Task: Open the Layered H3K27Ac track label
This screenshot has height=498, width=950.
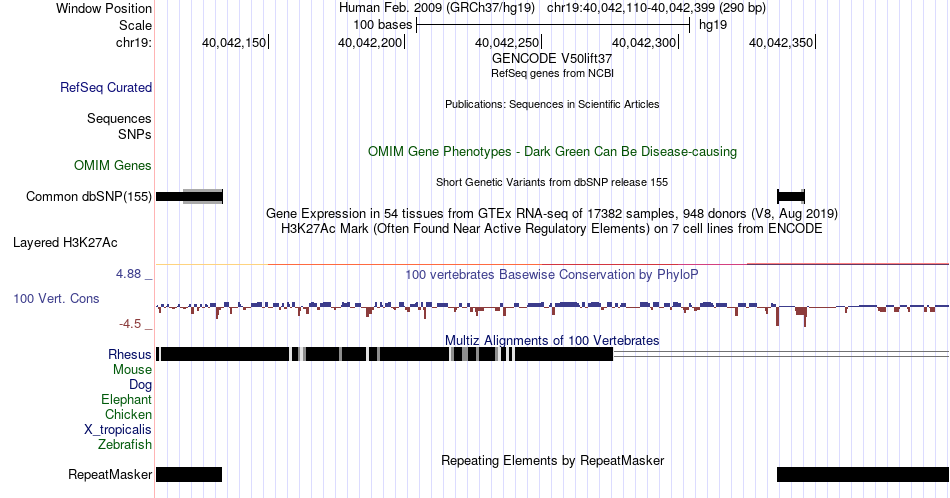Action: pos(65,242)
